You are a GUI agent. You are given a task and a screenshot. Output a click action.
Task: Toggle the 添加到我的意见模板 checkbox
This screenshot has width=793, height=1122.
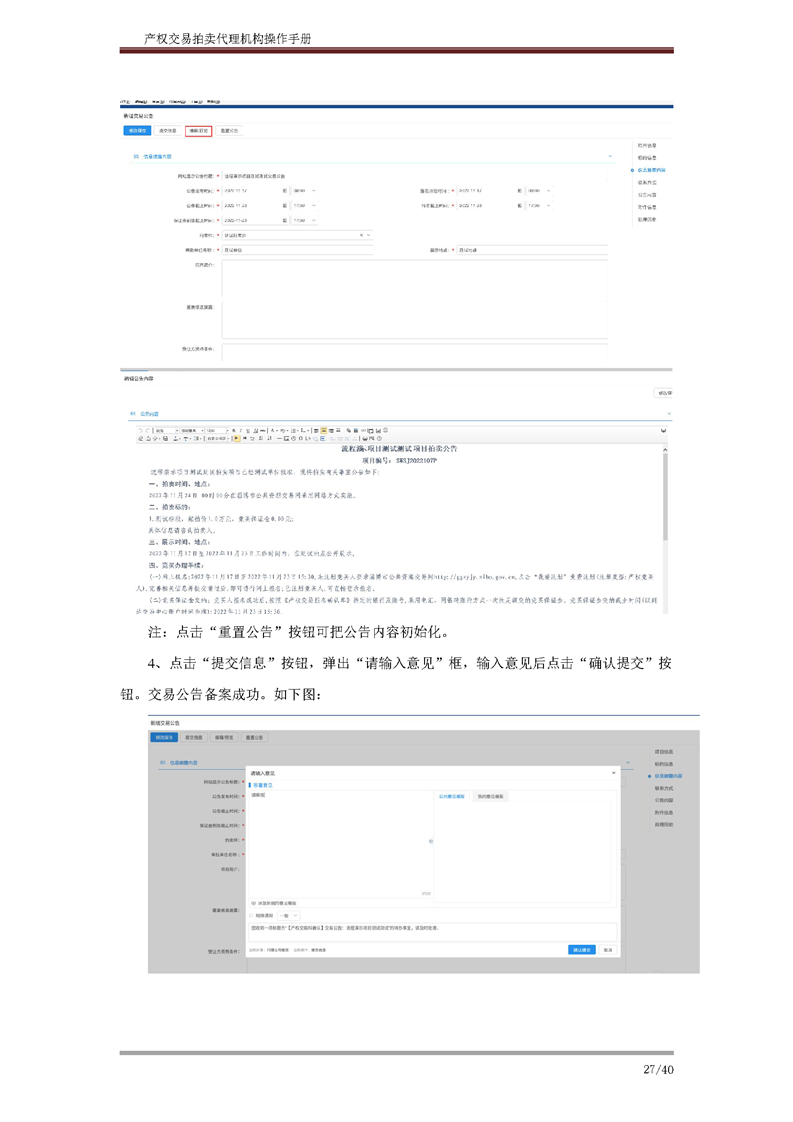[254, 902]
